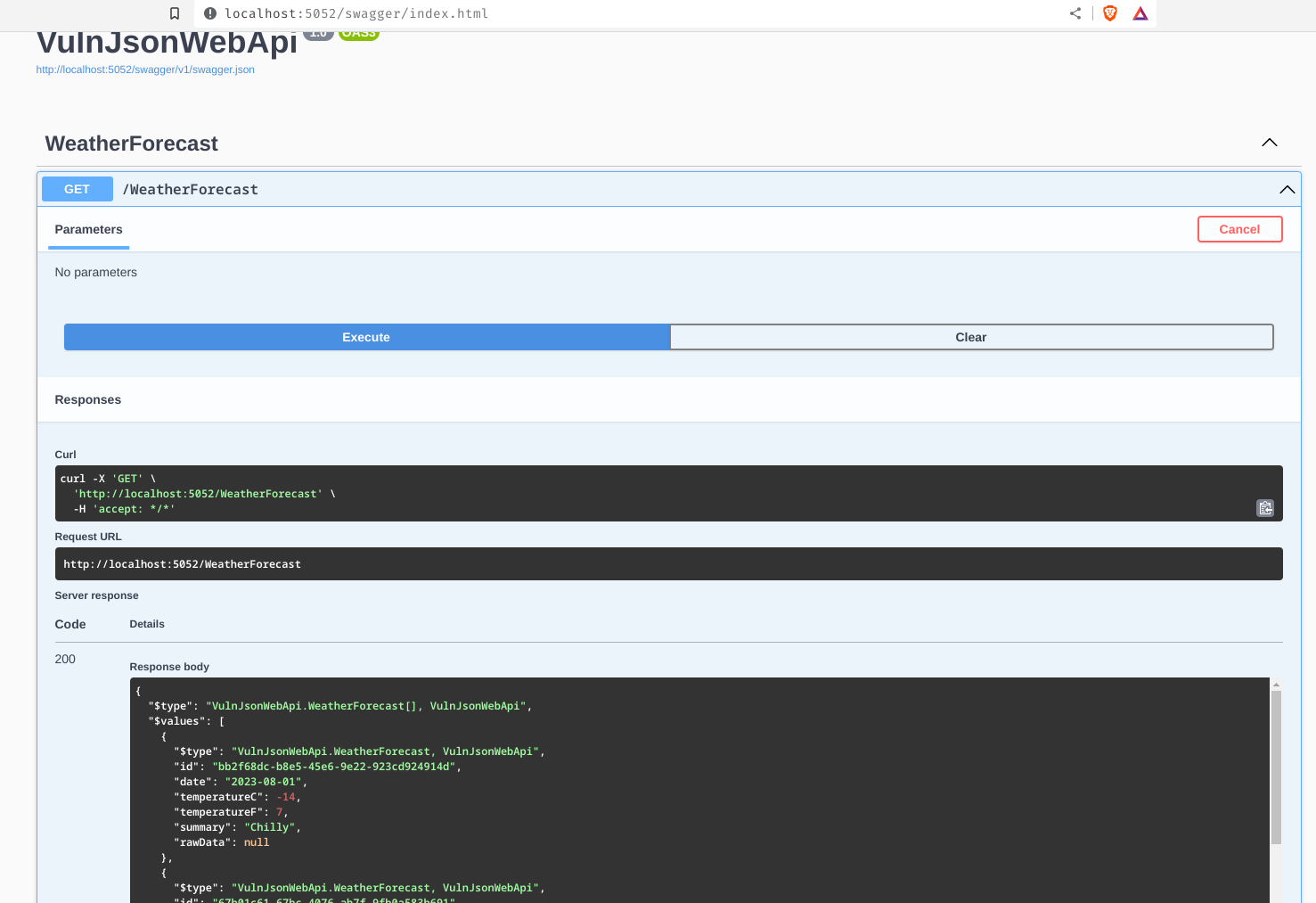Switch to the Parameters tab
Image resolution: width=1316 pixels, height=903 pixels.
click(88, 229)
